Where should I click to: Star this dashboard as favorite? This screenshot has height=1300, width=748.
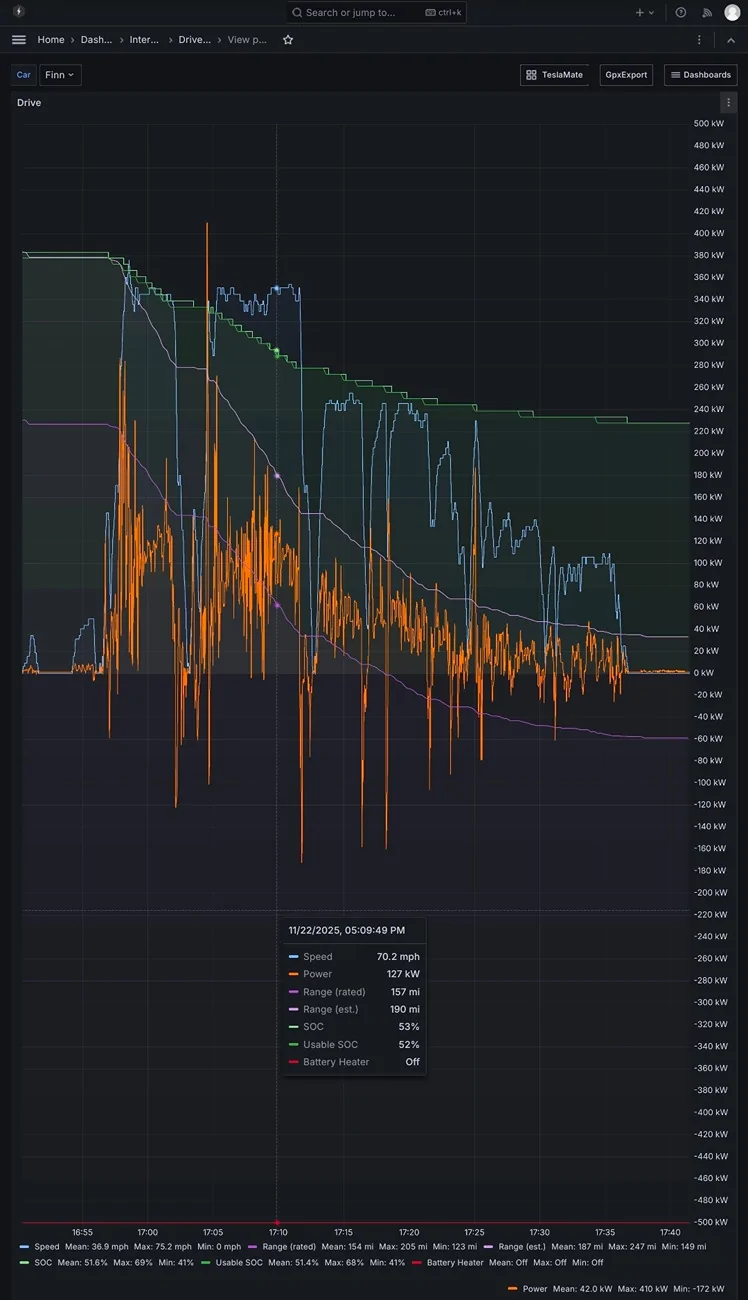point(288,40)
